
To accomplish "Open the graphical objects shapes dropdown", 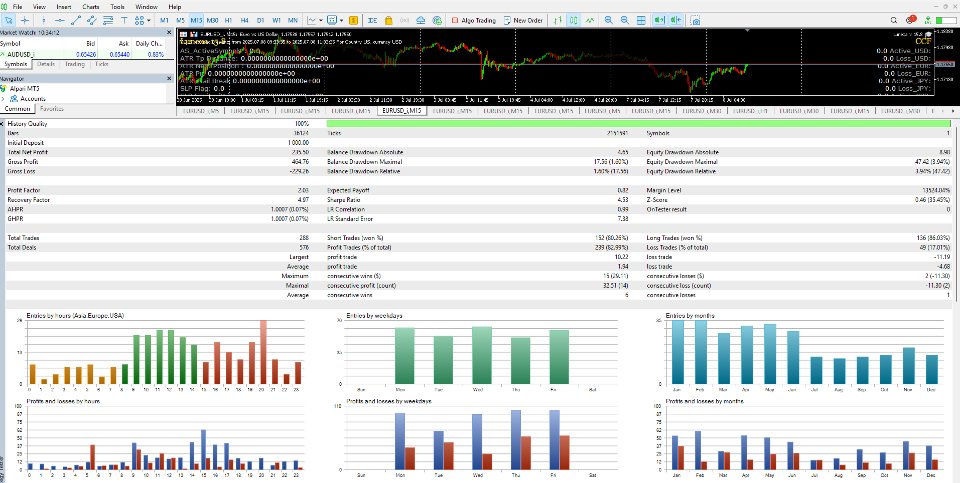I will pos(143,20).
